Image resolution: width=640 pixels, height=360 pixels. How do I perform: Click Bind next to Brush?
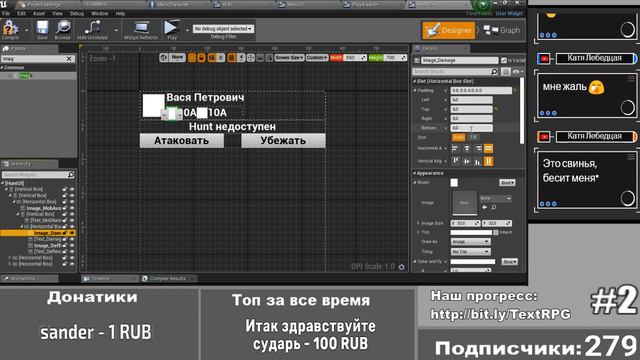point(507,183)
